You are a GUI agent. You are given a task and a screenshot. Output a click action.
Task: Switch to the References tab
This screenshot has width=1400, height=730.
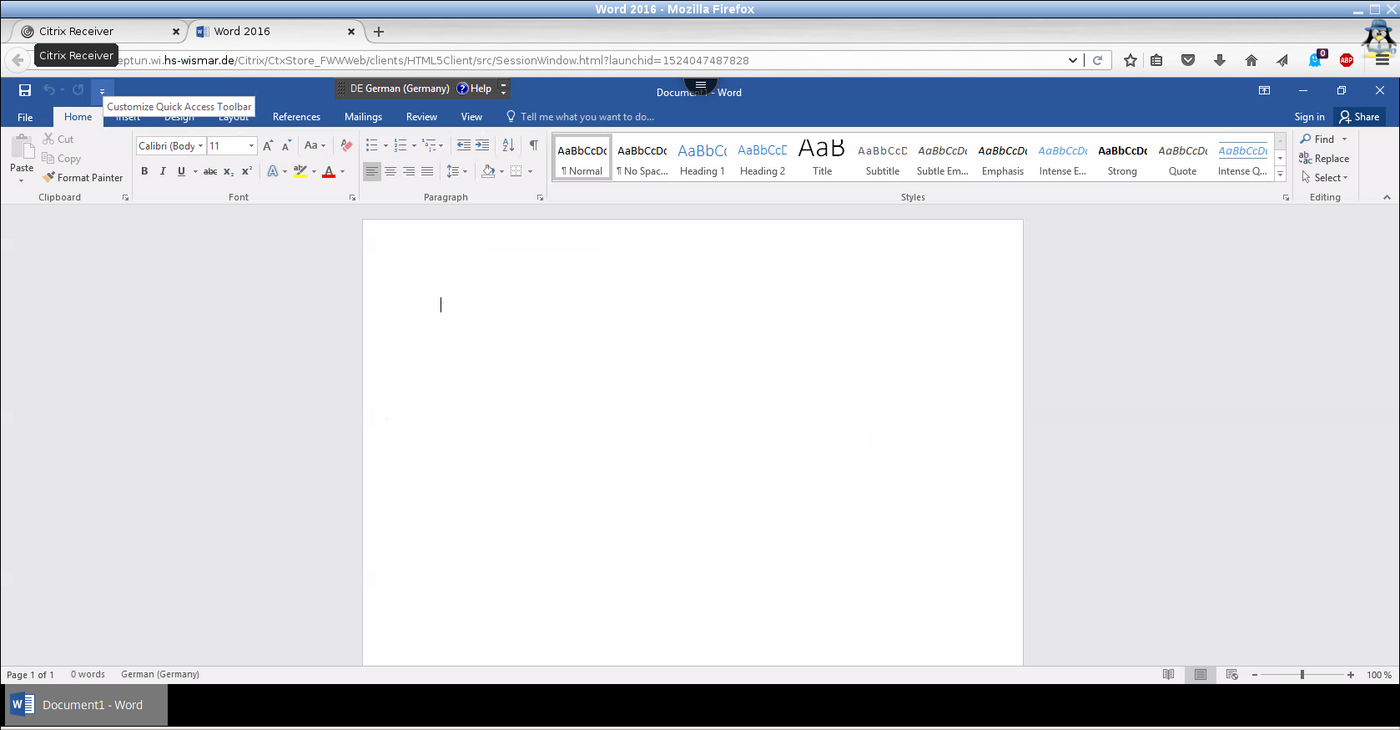pos(297,117)
